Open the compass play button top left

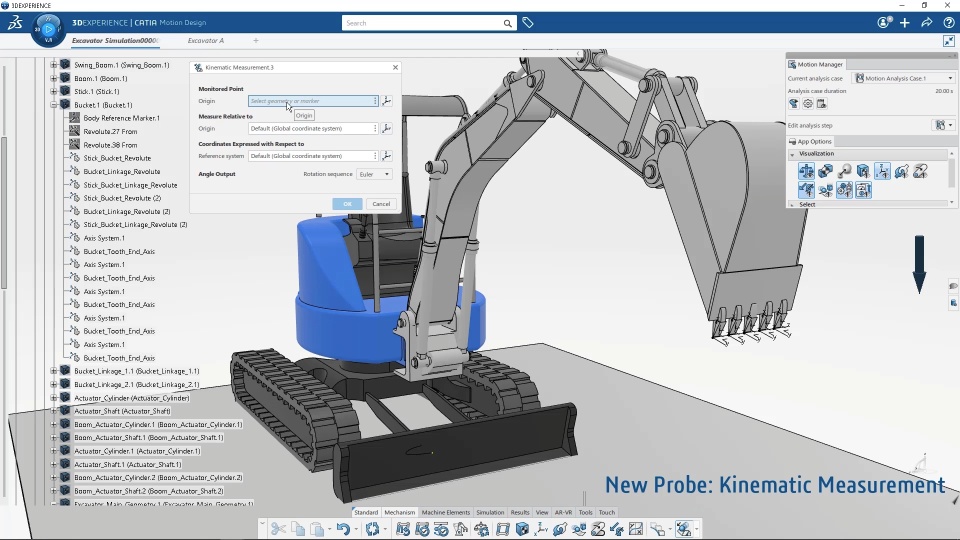click(48, 29)
